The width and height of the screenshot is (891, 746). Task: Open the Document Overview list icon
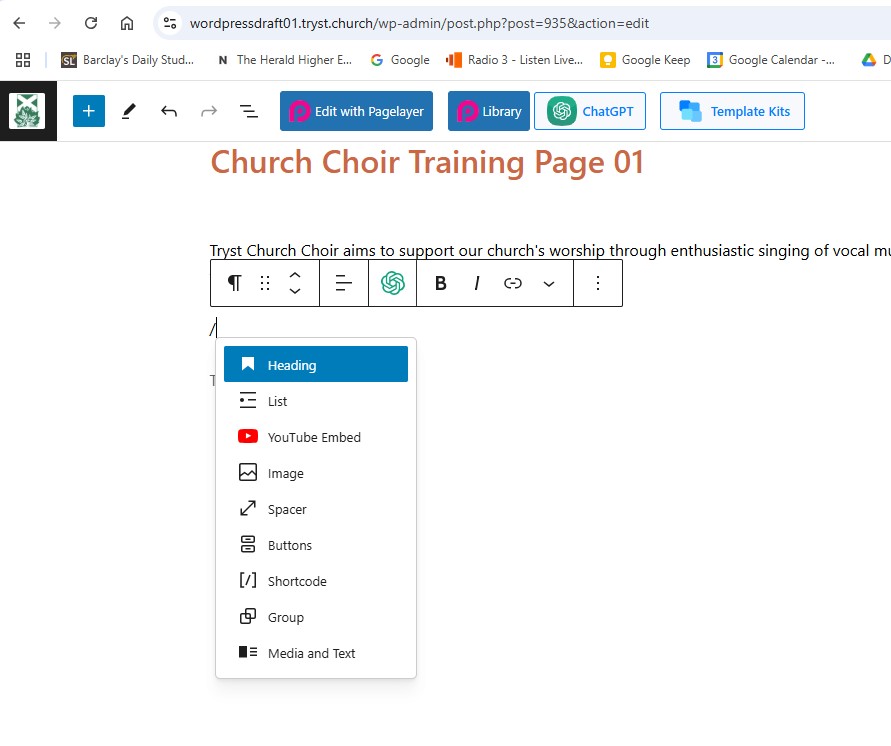[249, 111]
